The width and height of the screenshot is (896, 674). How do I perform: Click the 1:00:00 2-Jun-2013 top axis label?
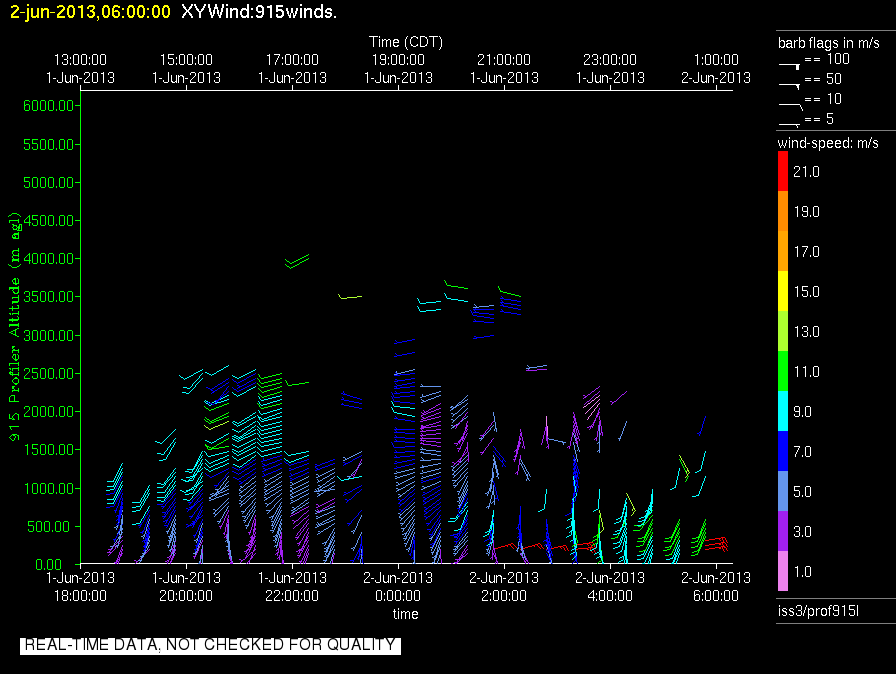tap(716, 69)
